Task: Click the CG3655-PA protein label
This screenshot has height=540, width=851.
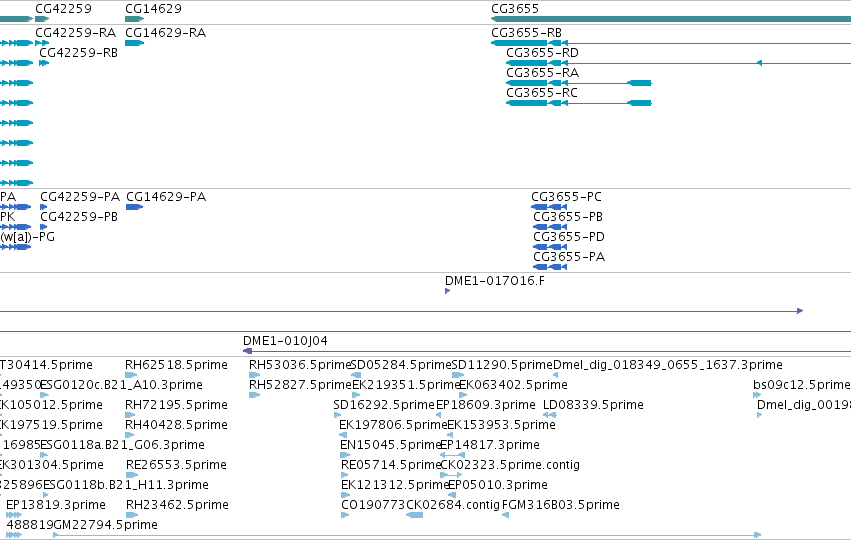Action: click(x=569, y=257)
